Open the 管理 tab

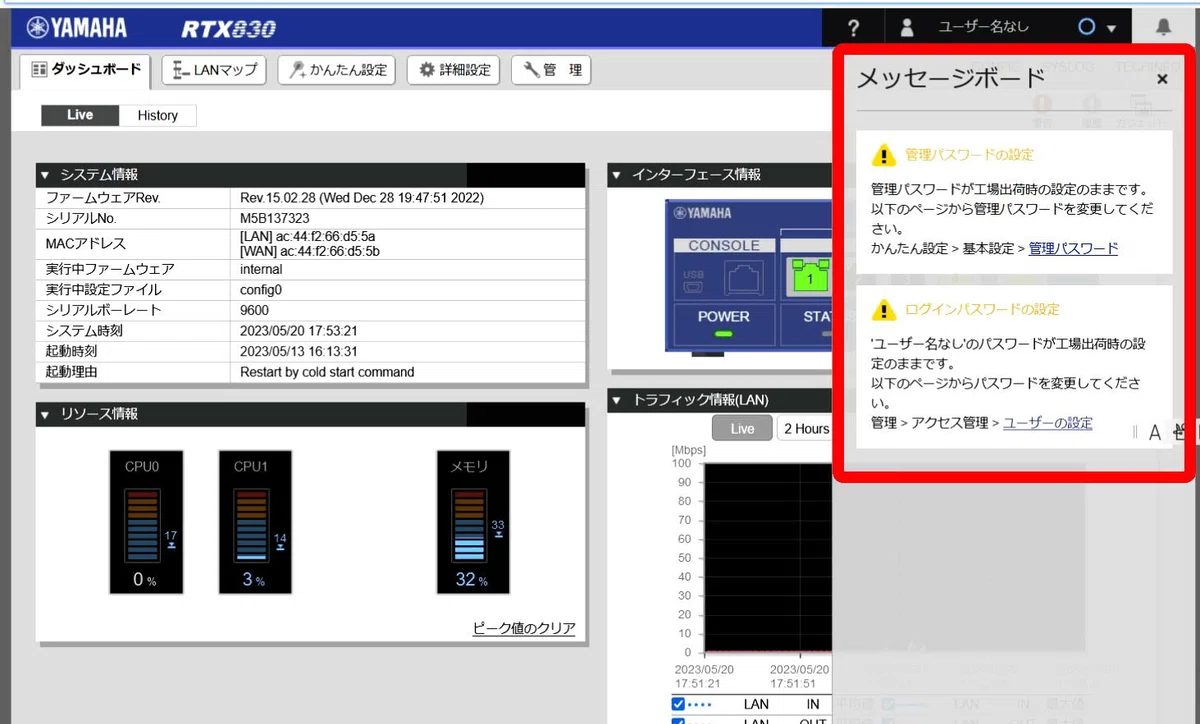point(551,70)
